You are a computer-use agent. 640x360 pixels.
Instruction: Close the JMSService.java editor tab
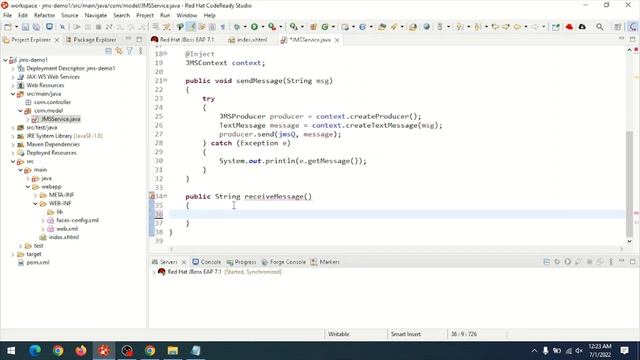coord(337,40)
